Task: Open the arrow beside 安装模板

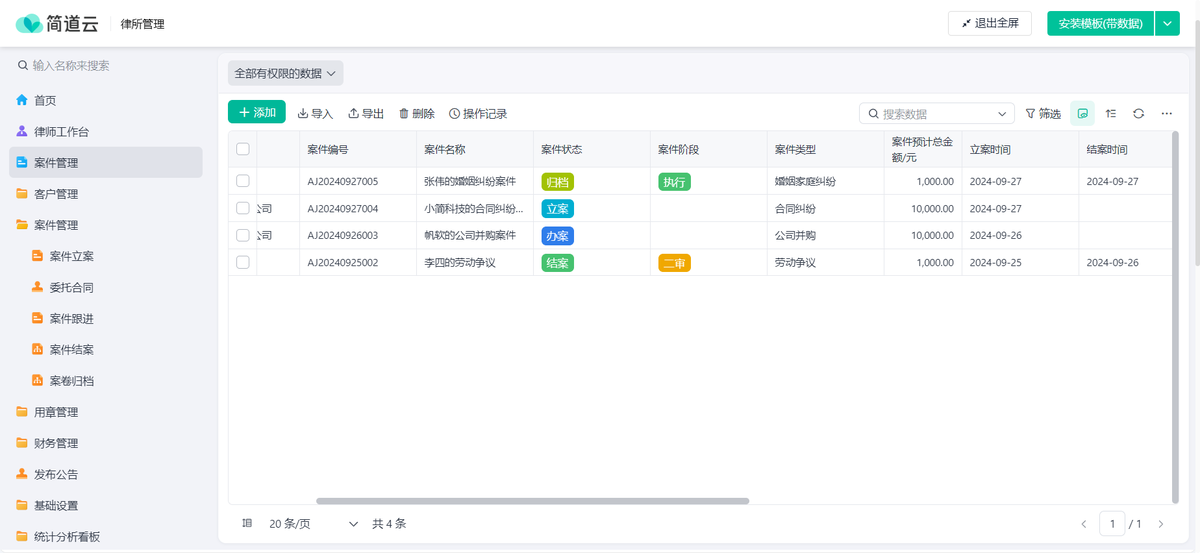Action: click(x=1167, y=23)
